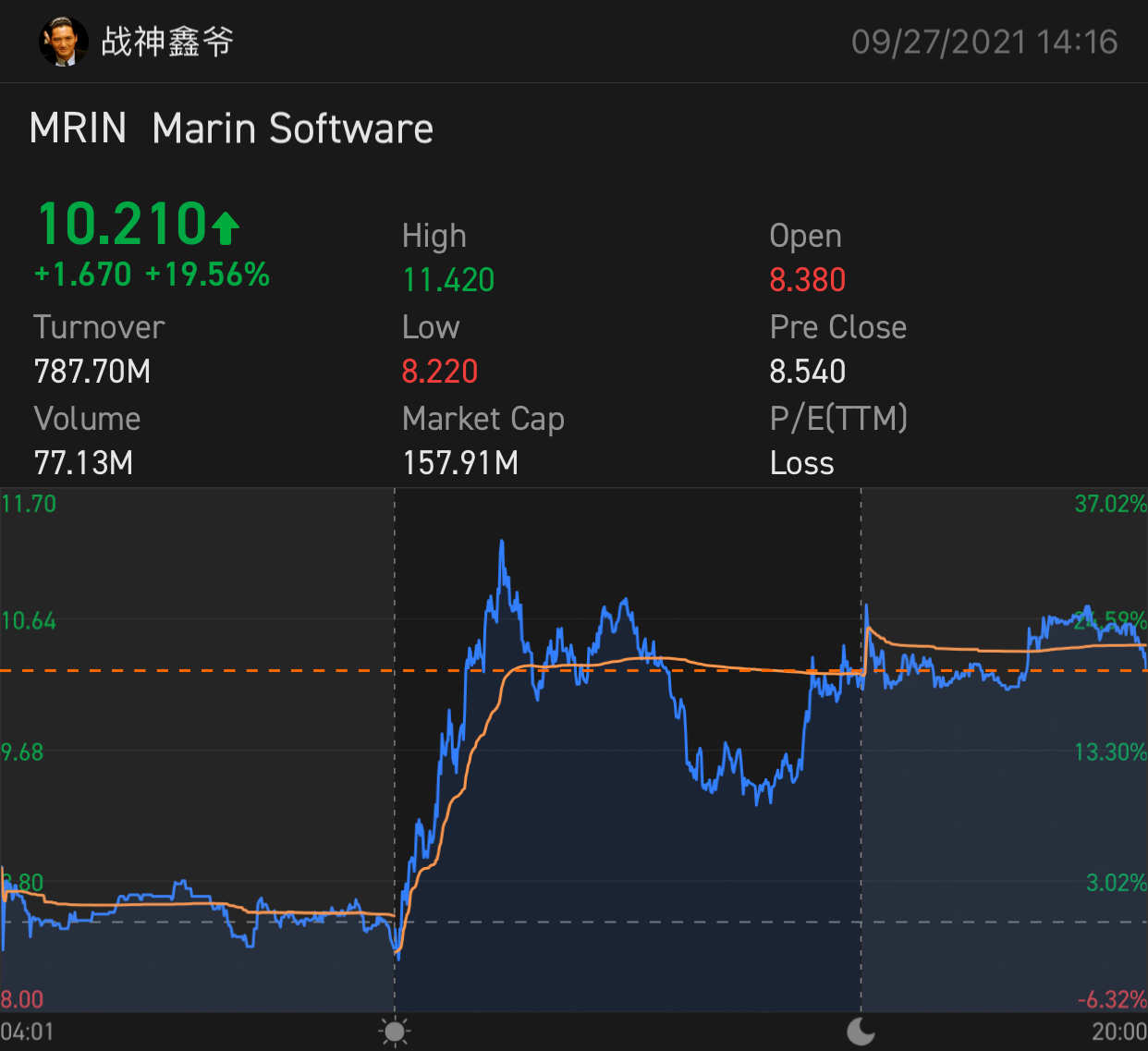Click the green up arrow beside the price
Screen dimensions: 1148x1051
[x=226, y=227]
